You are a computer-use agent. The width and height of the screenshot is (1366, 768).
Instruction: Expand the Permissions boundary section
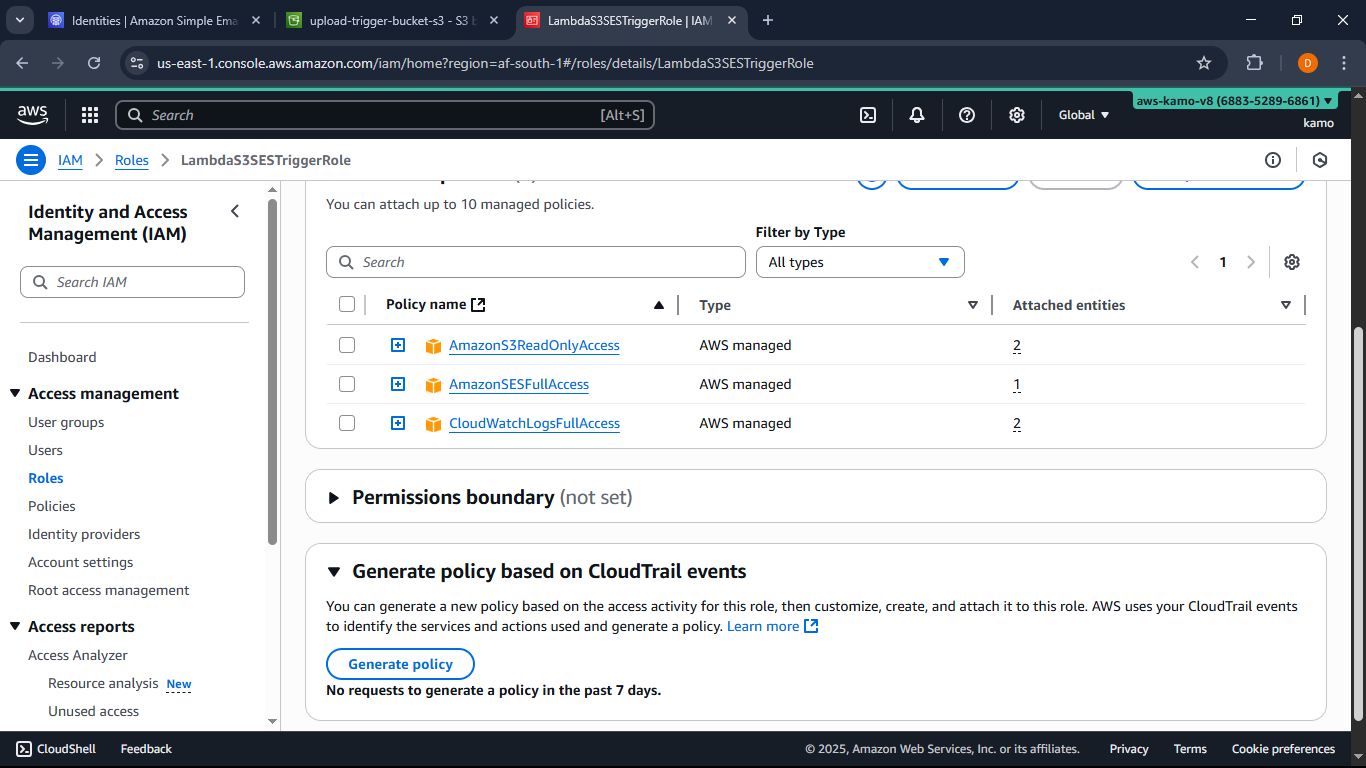click(x=334, y=498)
